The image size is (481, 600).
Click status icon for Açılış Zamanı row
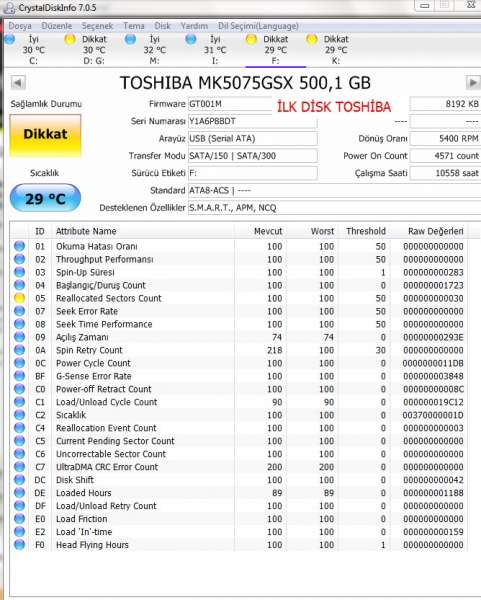pos(20,337)
